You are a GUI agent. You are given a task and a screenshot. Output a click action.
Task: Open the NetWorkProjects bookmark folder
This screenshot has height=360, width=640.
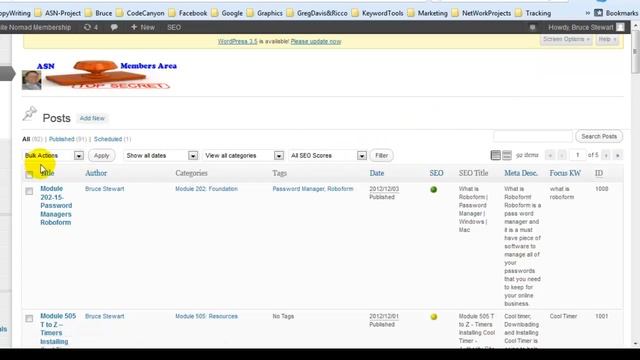pyautogui.click(x=481, y=13)
